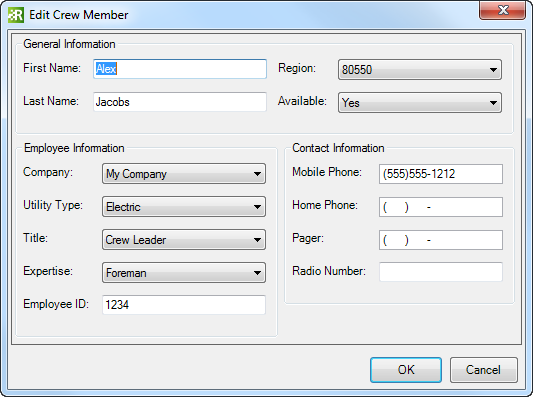Click the First Name label
533x397 pixels.
52,68
